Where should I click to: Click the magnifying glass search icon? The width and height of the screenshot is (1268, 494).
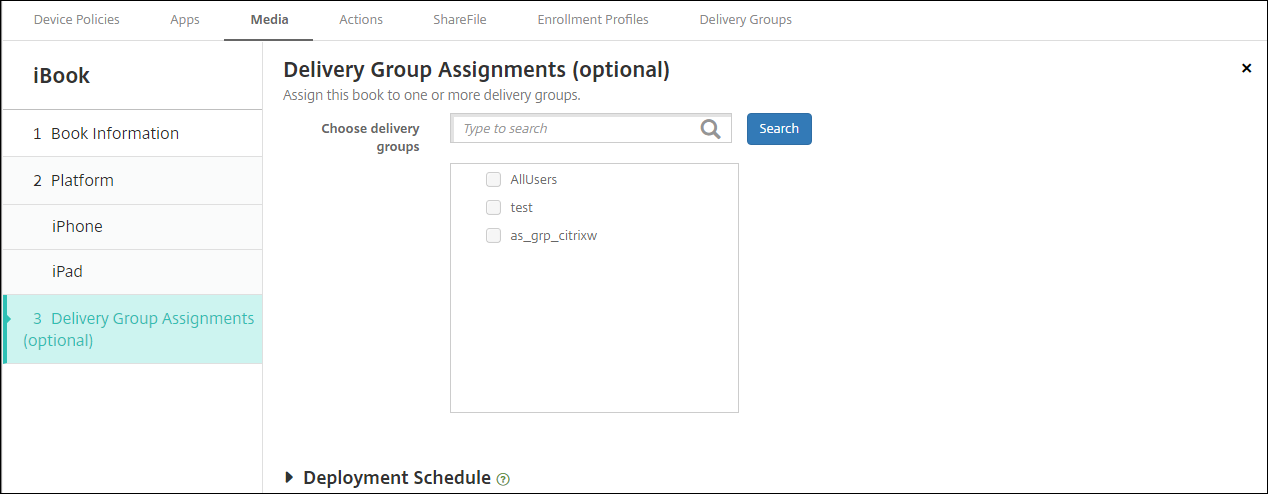click(710, 129)
